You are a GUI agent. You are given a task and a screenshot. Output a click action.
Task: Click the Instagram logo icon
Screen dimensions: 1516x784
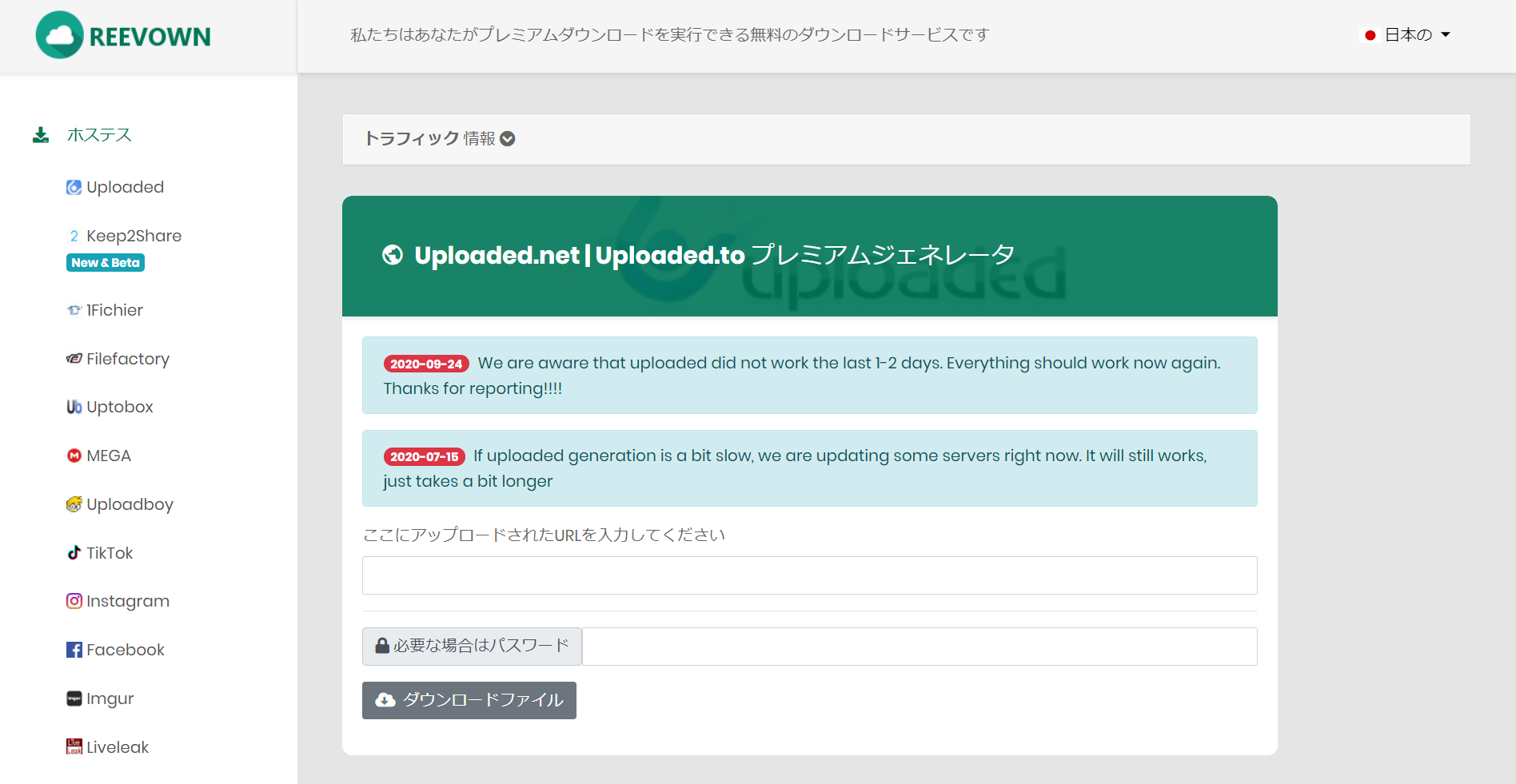pyautogui.click(x=74, y=601)
